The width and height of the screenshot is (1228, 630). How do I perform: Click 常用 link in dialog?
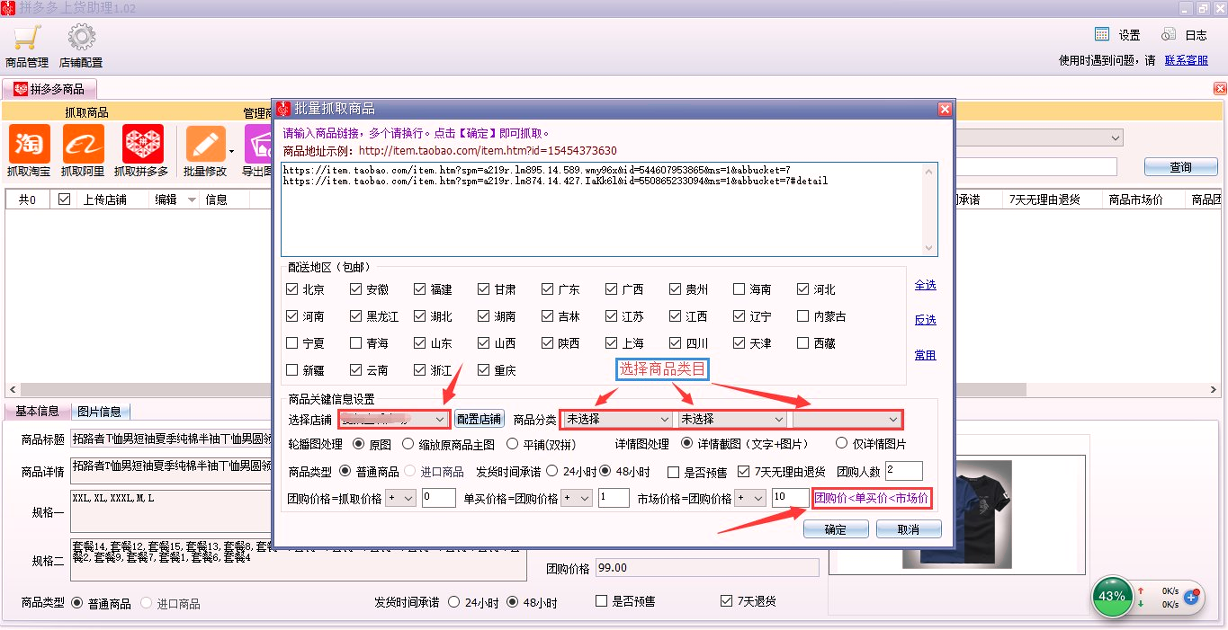tap(925, 355)
